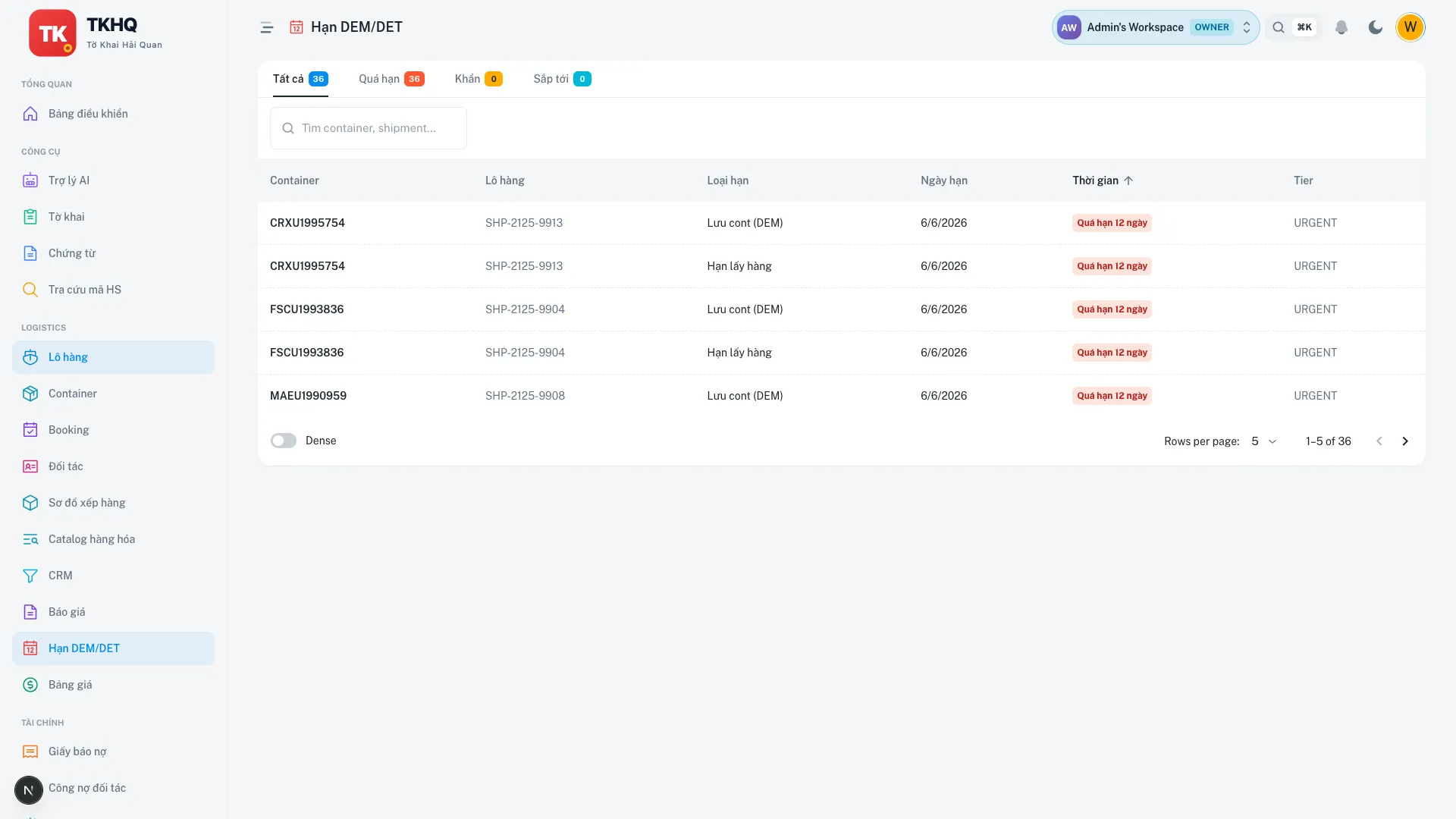This screenshot has width=1456, height=819.
Task: Click URGENT tier in MAEU1990959 row
Action: click(1315, 396)
